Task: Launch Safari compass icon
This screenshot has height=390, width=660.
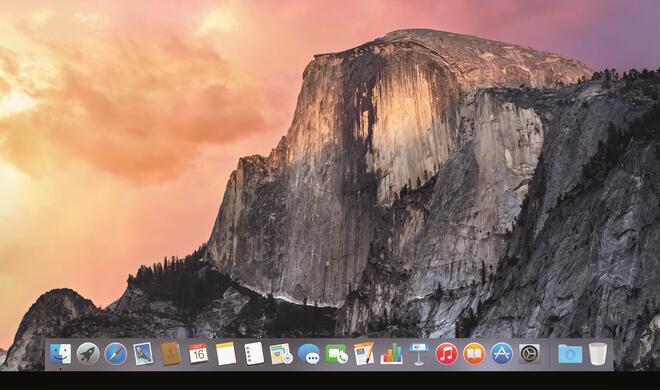Action: pos(115,354)
